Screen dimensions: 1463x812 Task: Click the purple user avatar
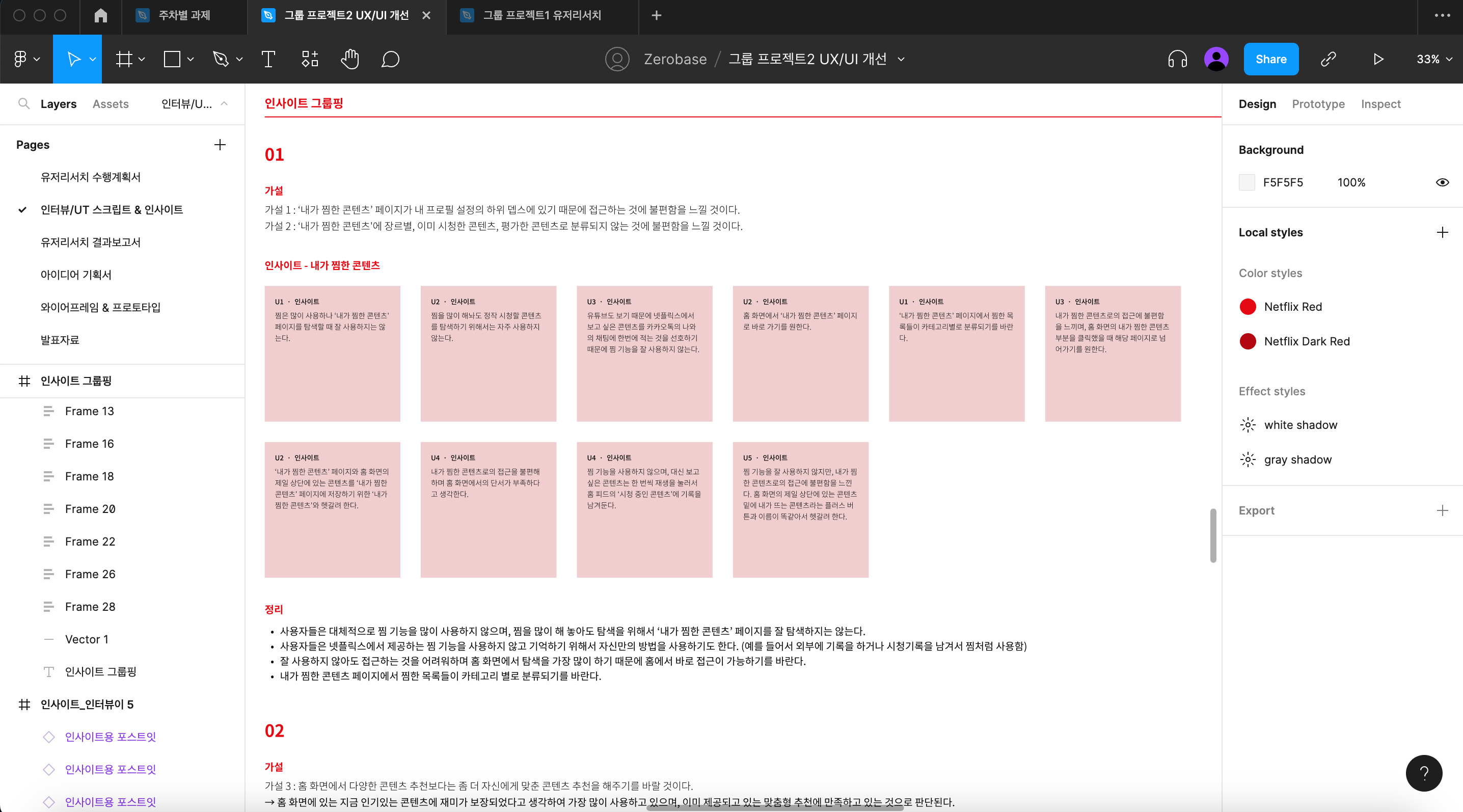pos(1216,59)
